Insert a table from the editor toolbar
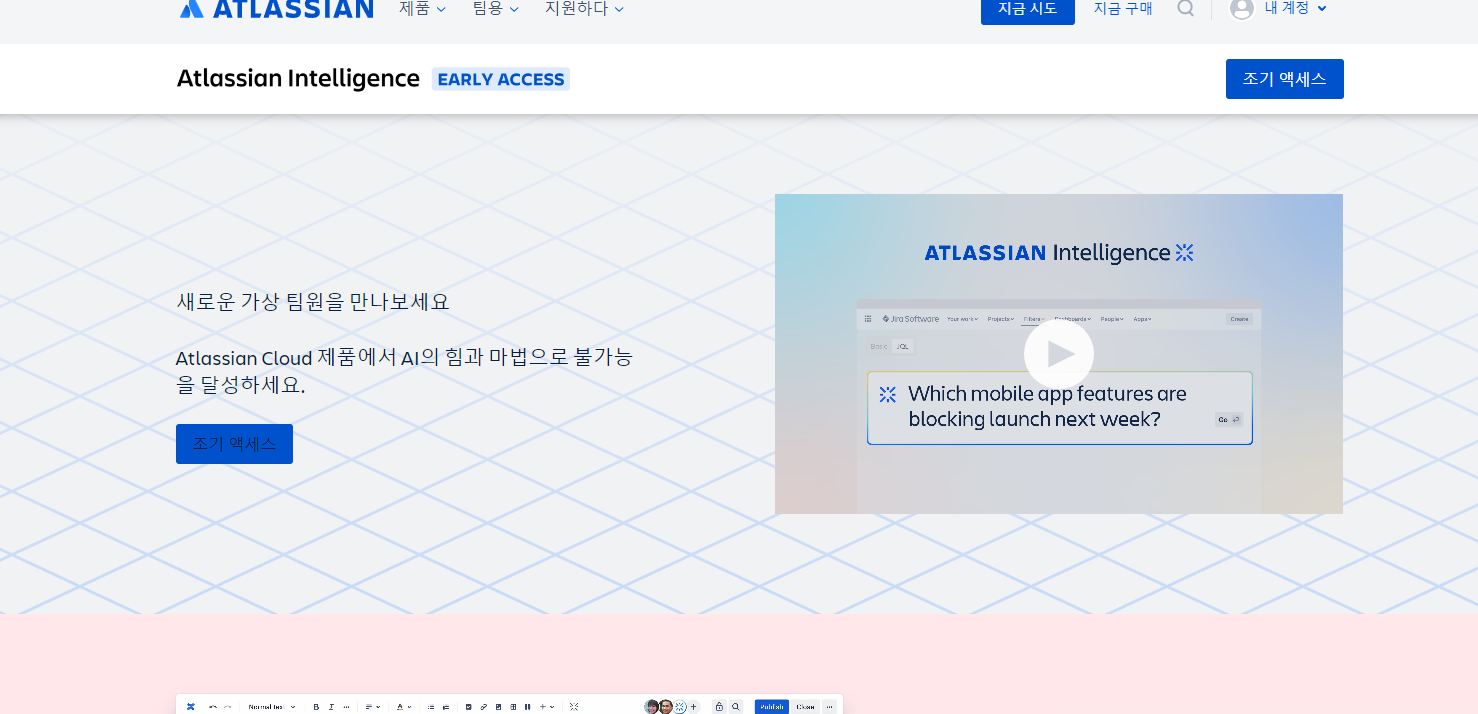 [513, 707]
